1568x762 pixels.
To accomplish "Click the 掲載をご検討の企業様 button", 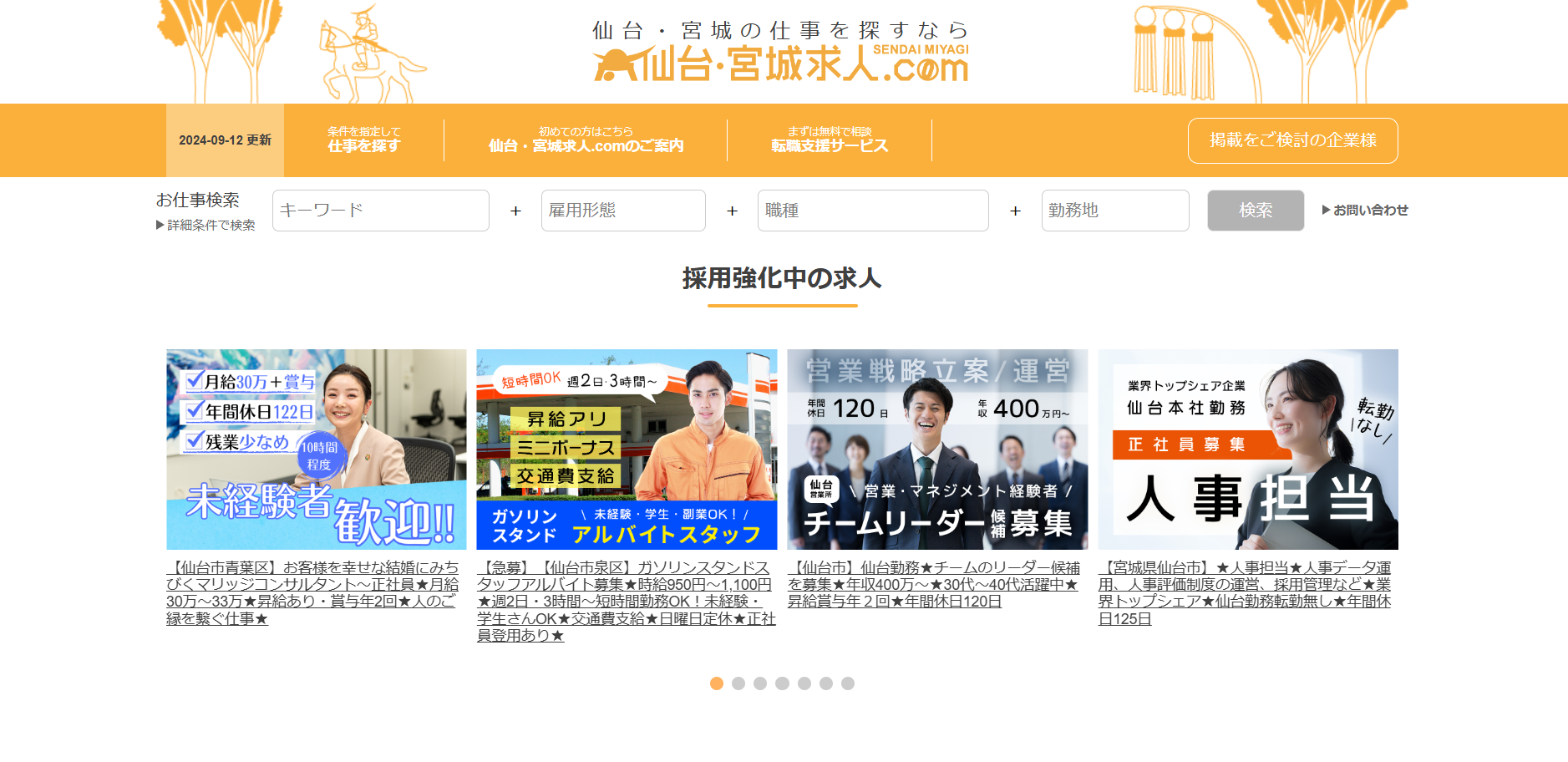I will pos(1292,140).
